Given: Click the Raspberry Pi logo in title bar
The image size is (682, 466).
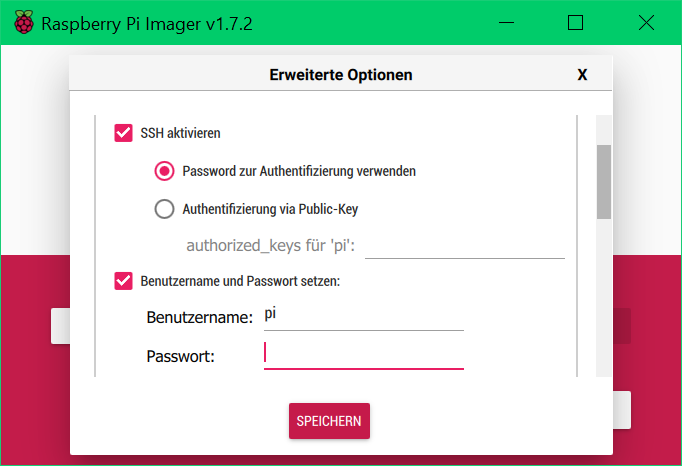Looking at the screenshot, I should [x=24, y=23].
